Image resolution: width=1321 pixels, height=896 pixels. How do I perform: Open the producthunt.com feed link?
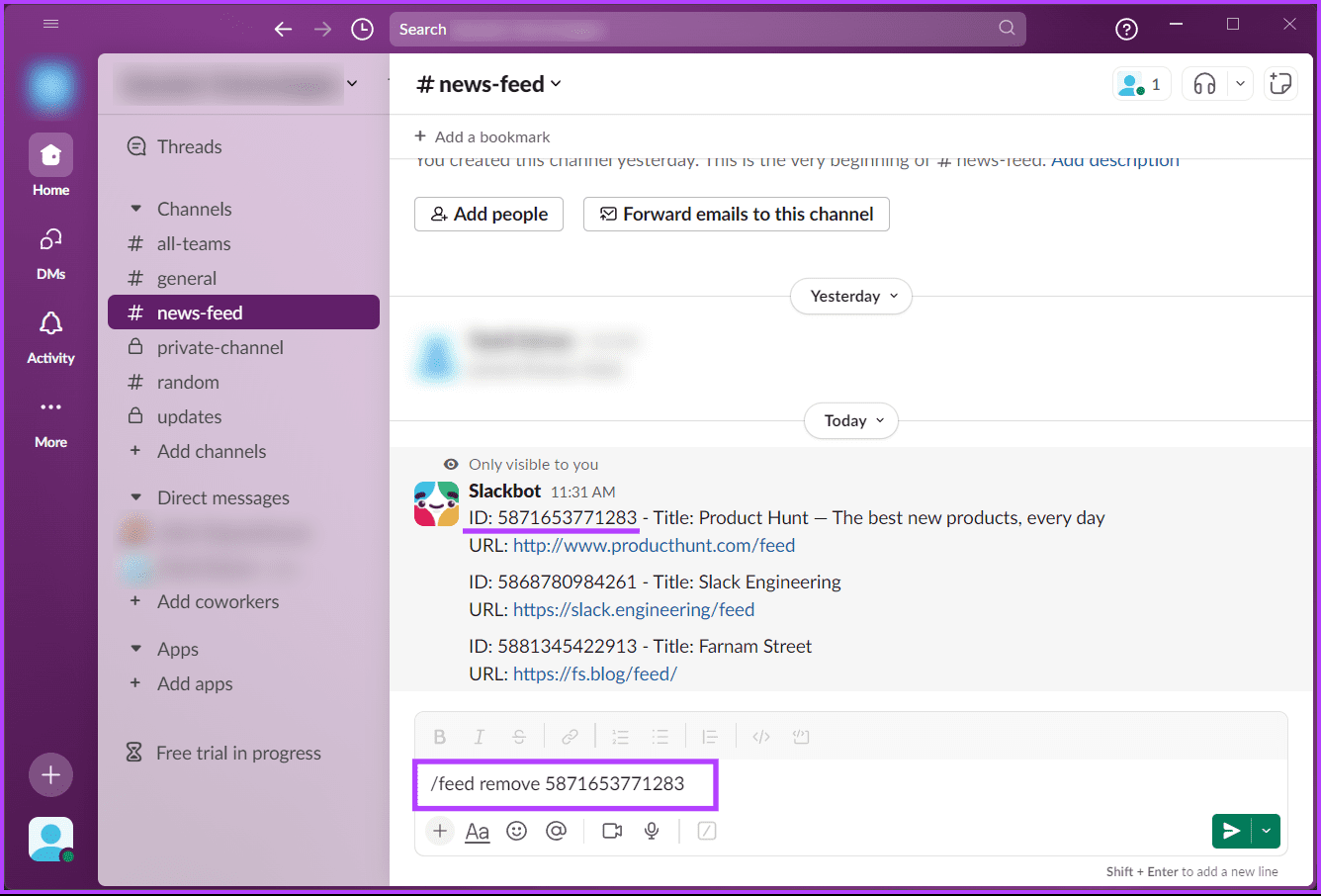(654, 545)
